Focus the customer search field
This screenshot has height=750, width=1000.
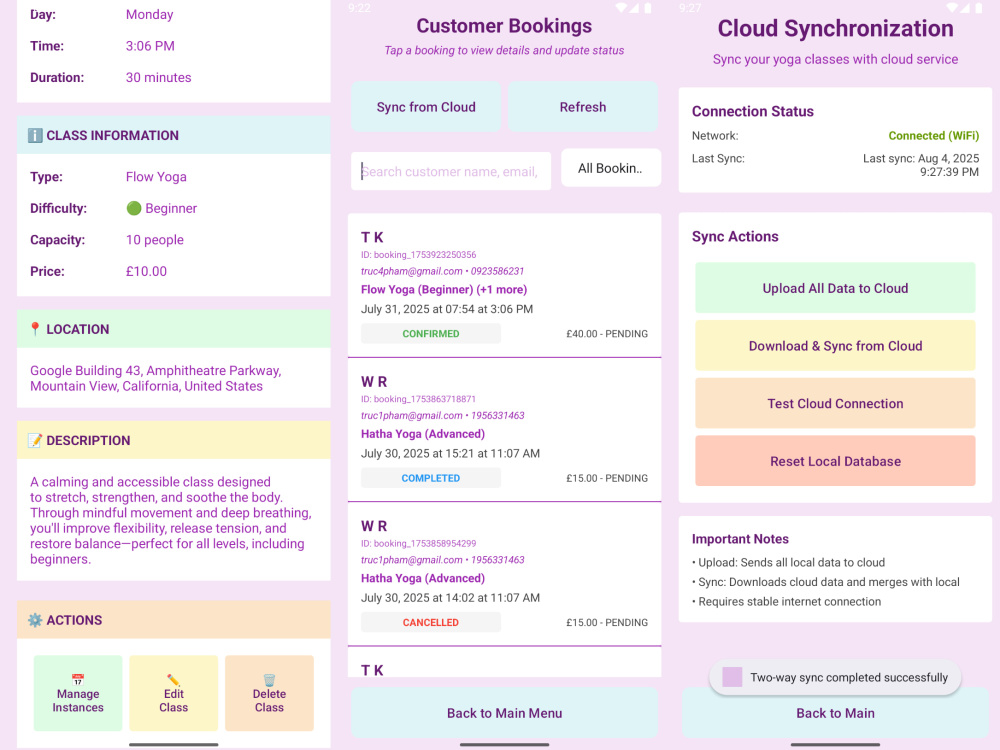[x=451, y=171]
